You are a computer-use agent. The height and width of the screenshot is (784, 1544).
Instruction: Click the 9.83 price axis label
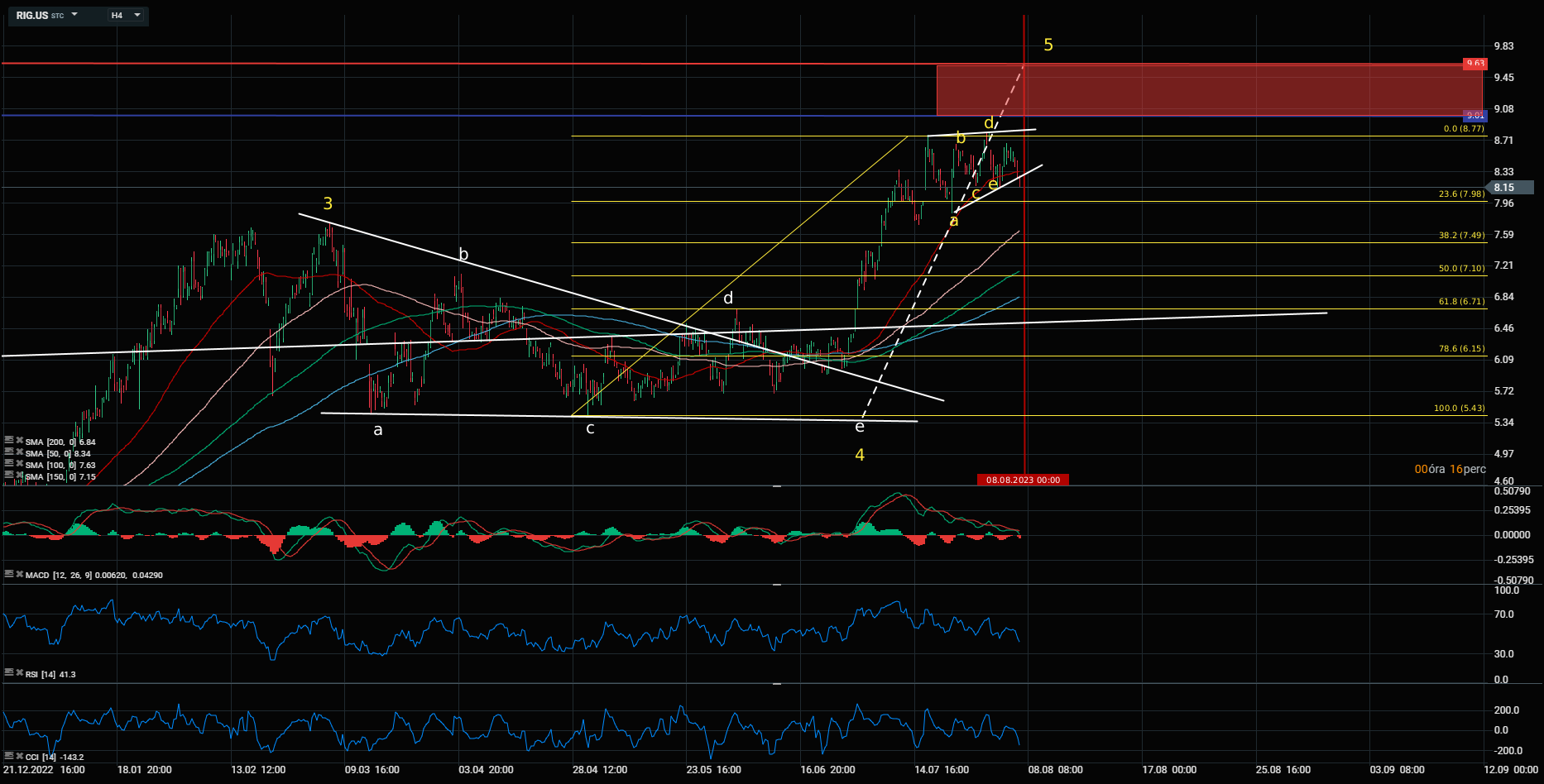click(x=1503, y=46)
